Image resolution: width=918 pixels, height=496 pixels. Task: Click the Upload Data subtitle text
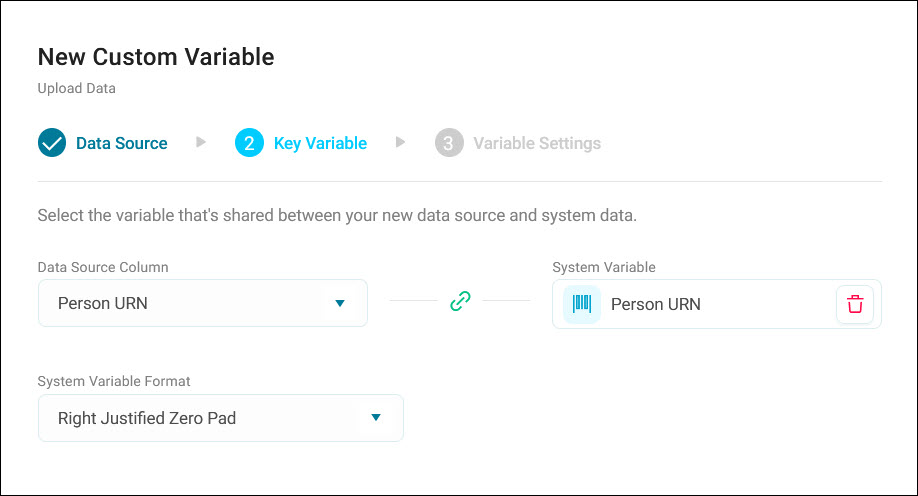click(x=77, y=88)
